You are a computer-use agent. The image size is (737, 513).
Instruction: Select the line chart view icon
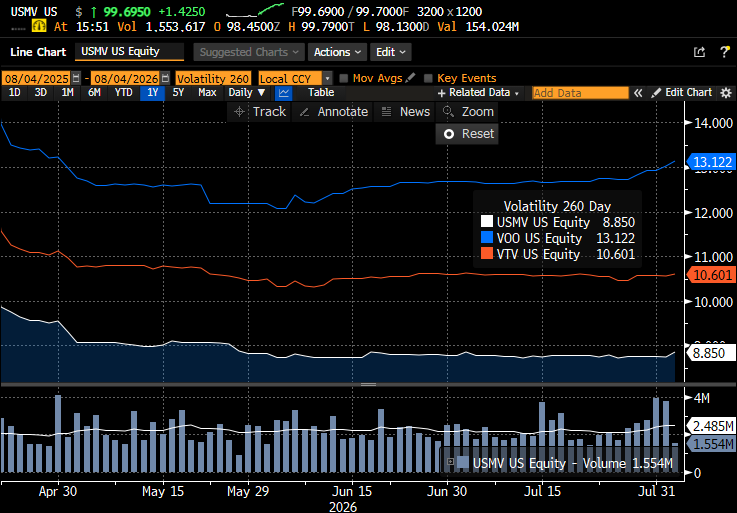tap(283, 93)
